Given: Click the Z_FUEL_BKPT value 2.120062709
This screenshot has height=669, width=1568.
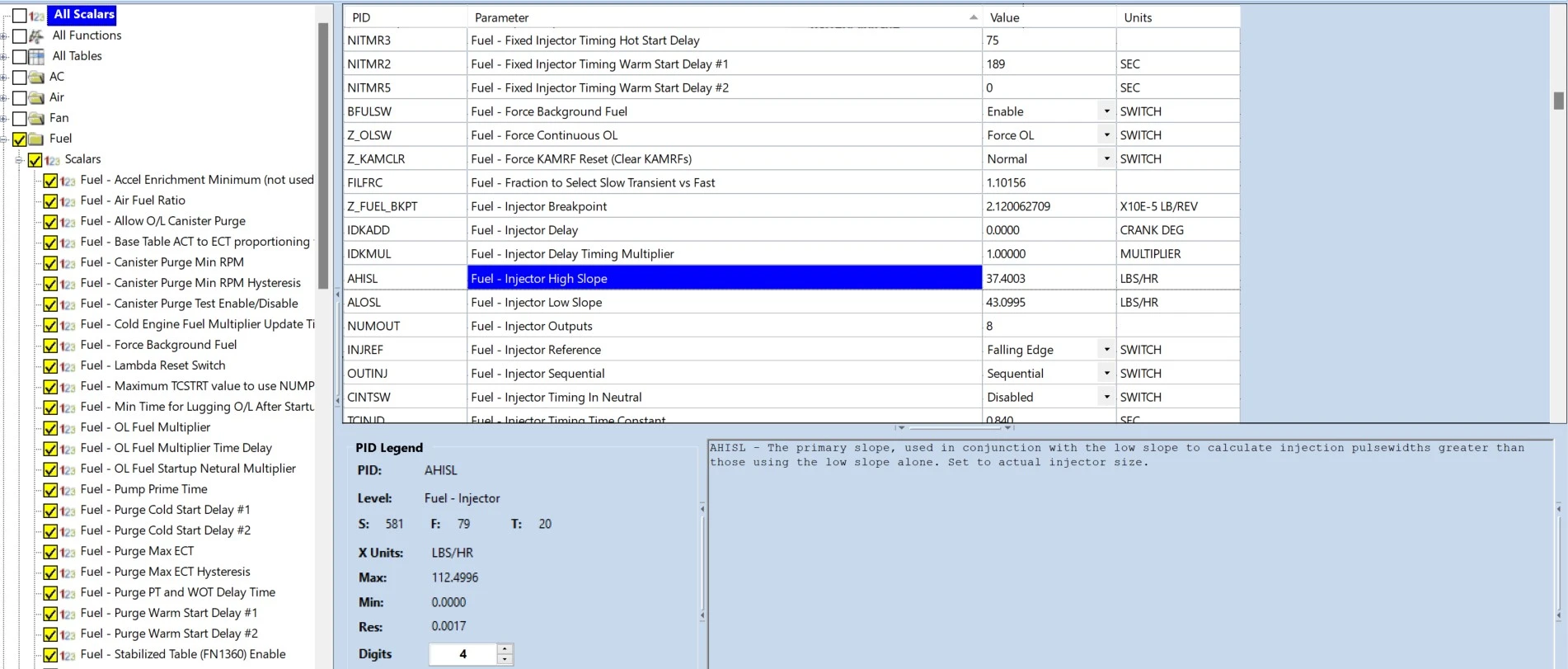Looking at the screenshot, I should click(x=1049, y=207).
